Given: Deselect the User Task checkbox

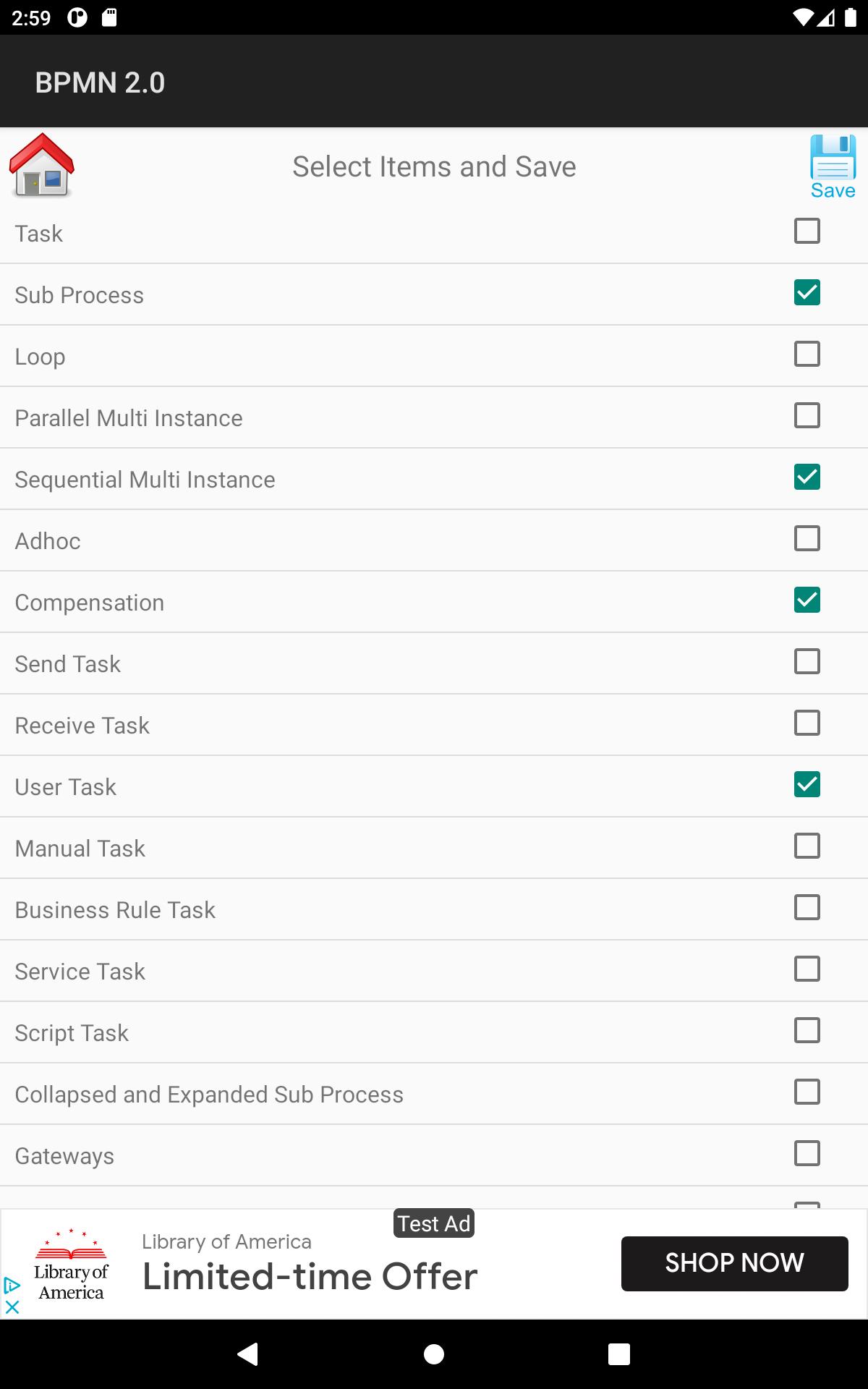Looking at the screenshot, I should click(807, 785).
